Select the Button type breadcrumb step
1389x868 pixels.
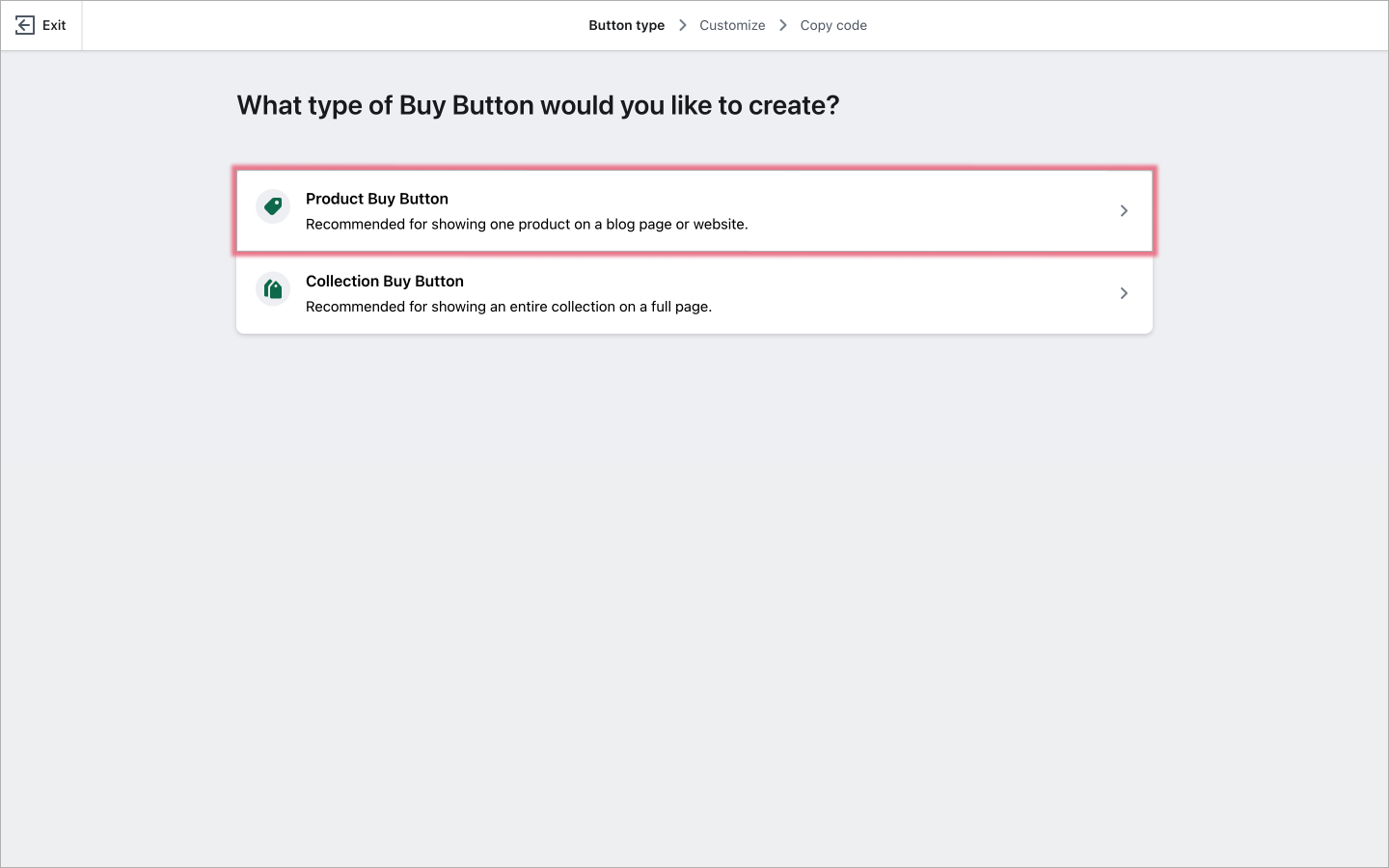(x=626, y=25)
